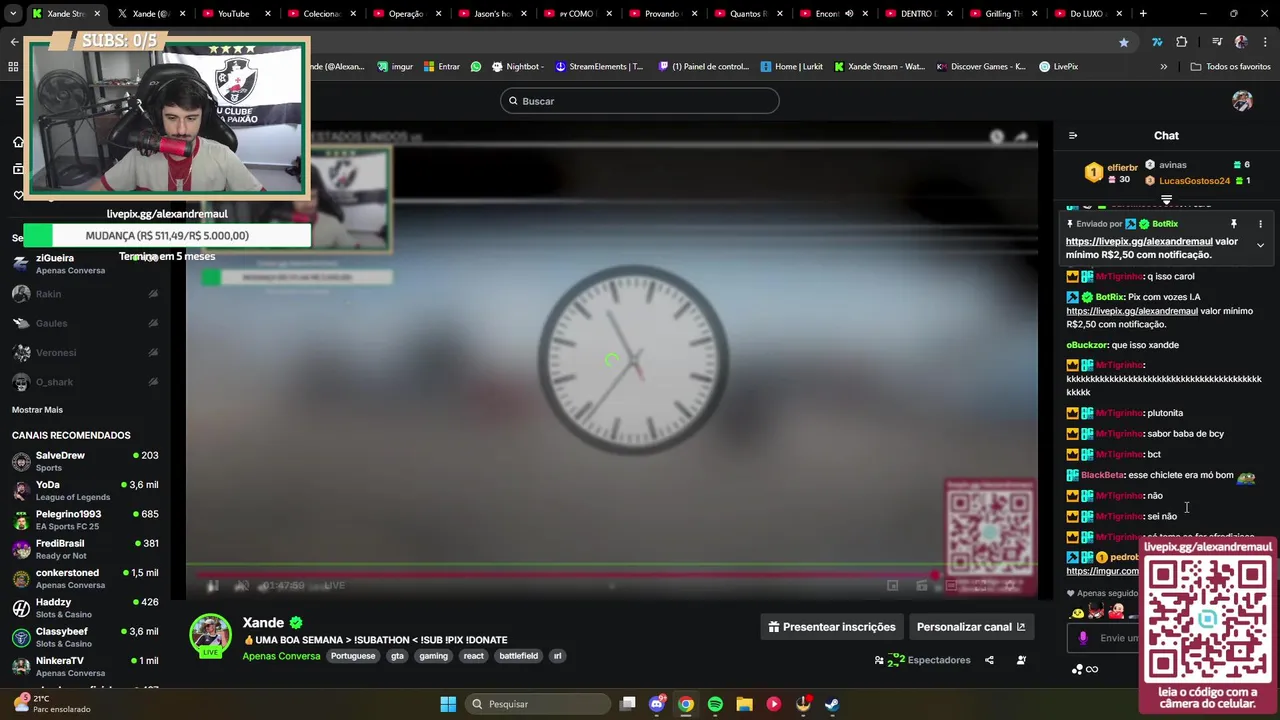This screenshot has width=1280, height=720.
Task: Open the user avatar menu top right
Action: tap(1242, 101)
